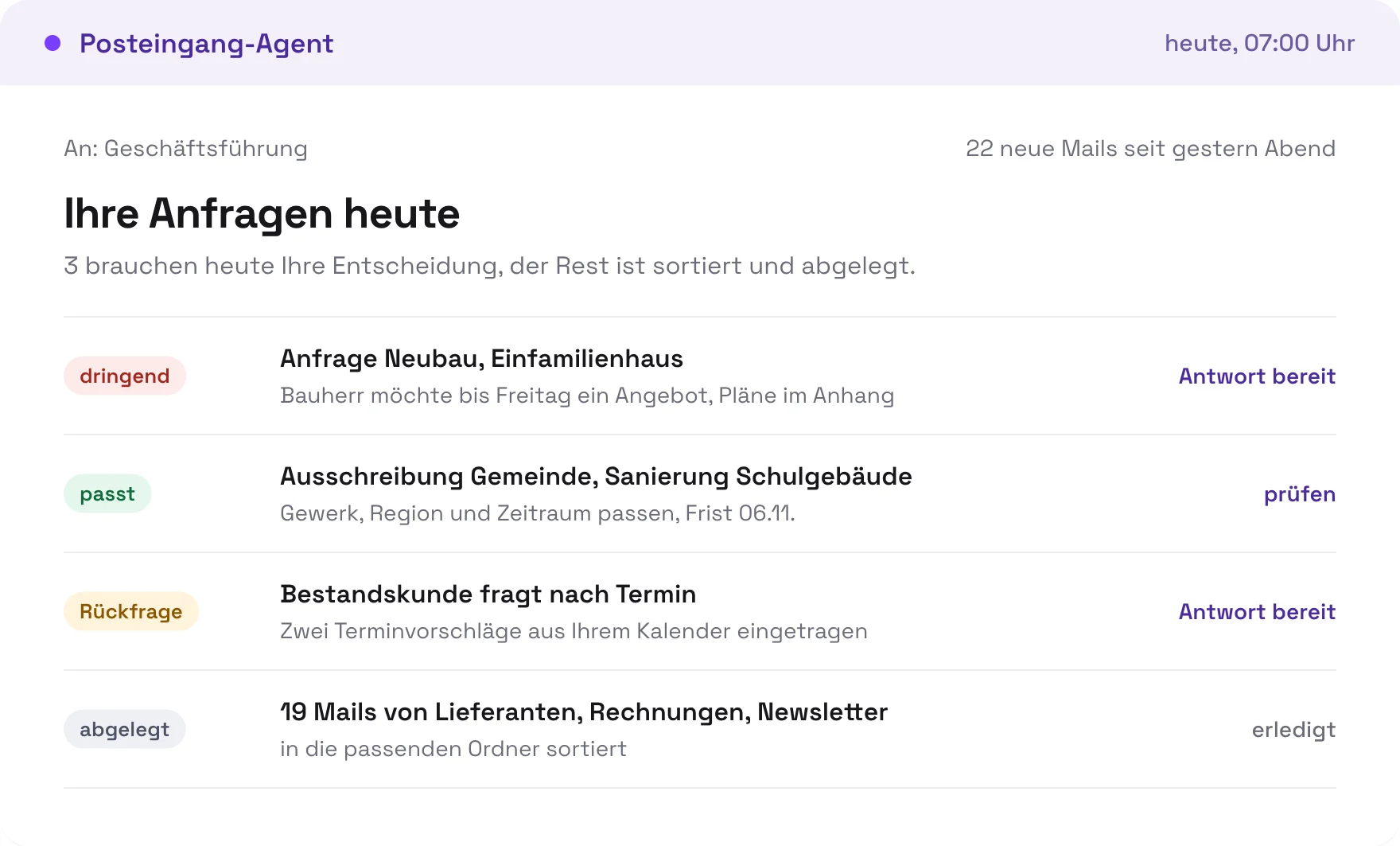Click the yellow 'Rückfrage' tag
The width and height of the screenshot is (1400, 846).
[x=131, y=611]
